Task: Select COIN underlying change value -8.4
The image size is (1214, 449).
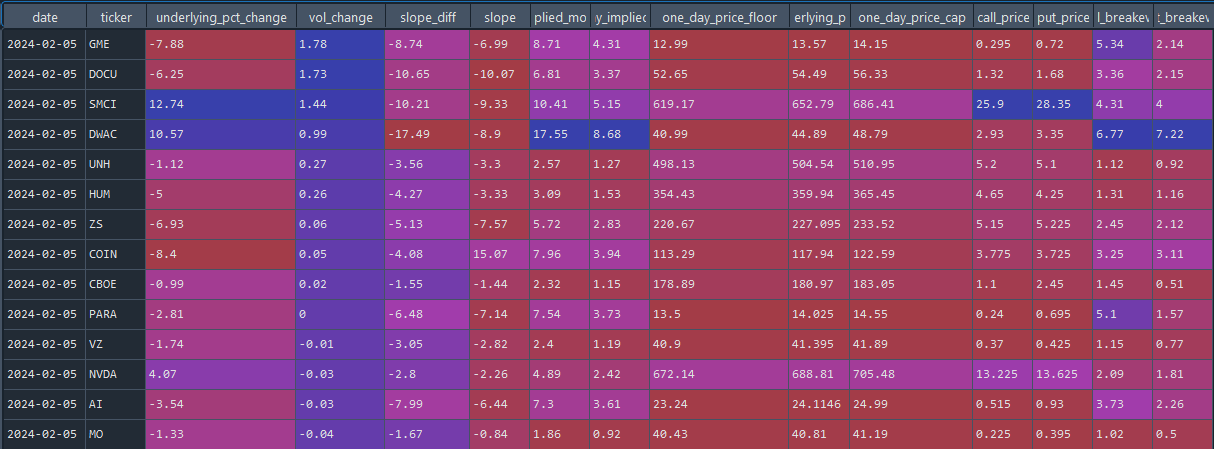Action: point(222,255)
